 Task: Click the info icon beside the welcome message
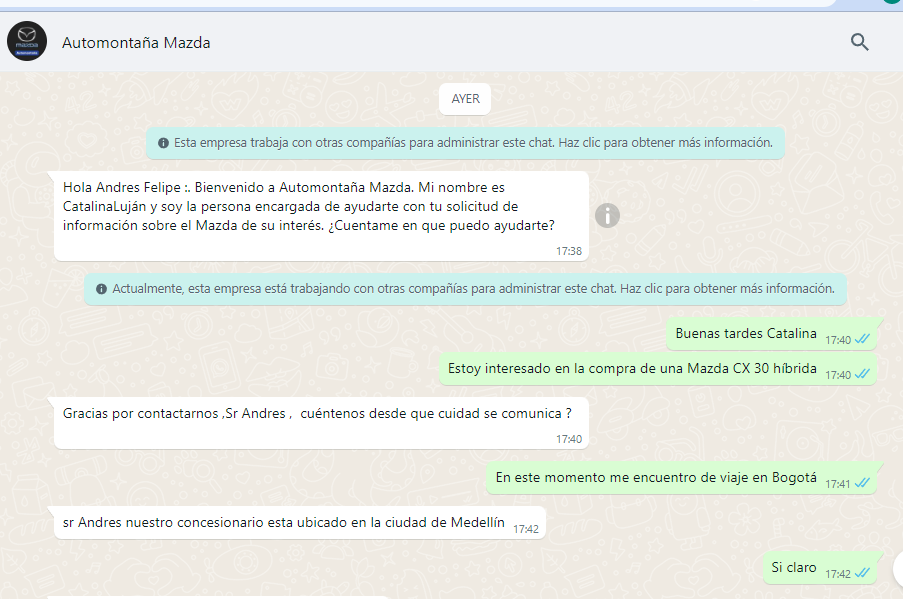pos(607,215)
